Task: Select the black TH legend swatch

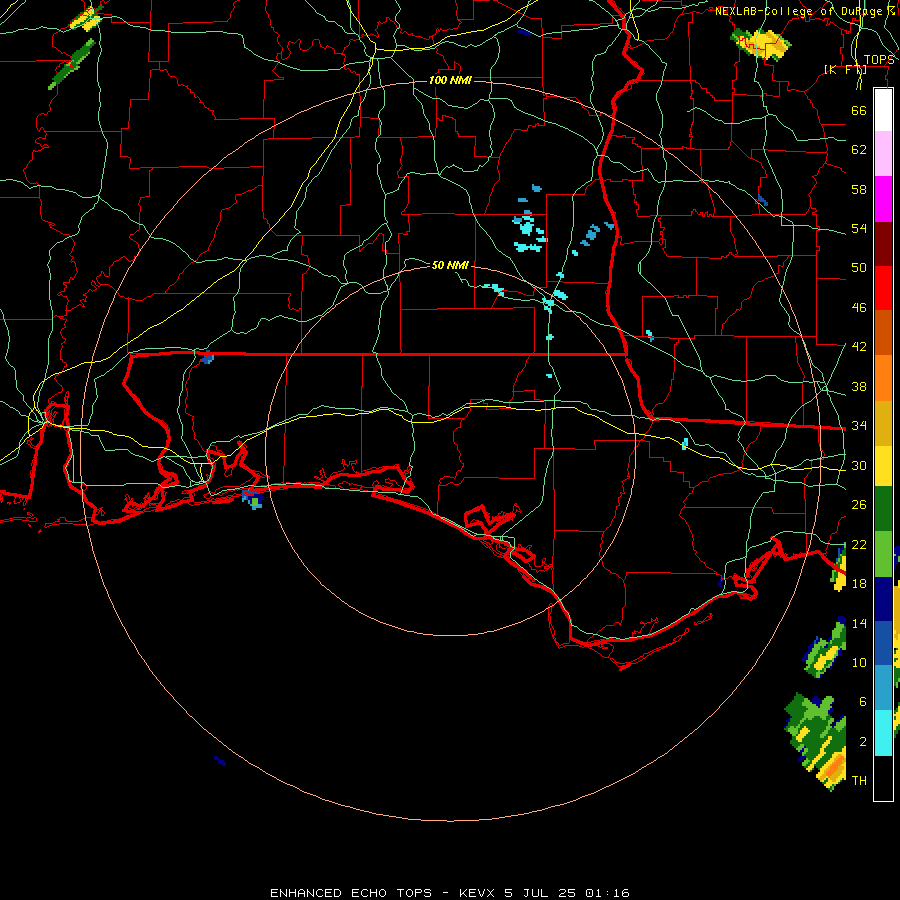Action: tap(883, 778)
